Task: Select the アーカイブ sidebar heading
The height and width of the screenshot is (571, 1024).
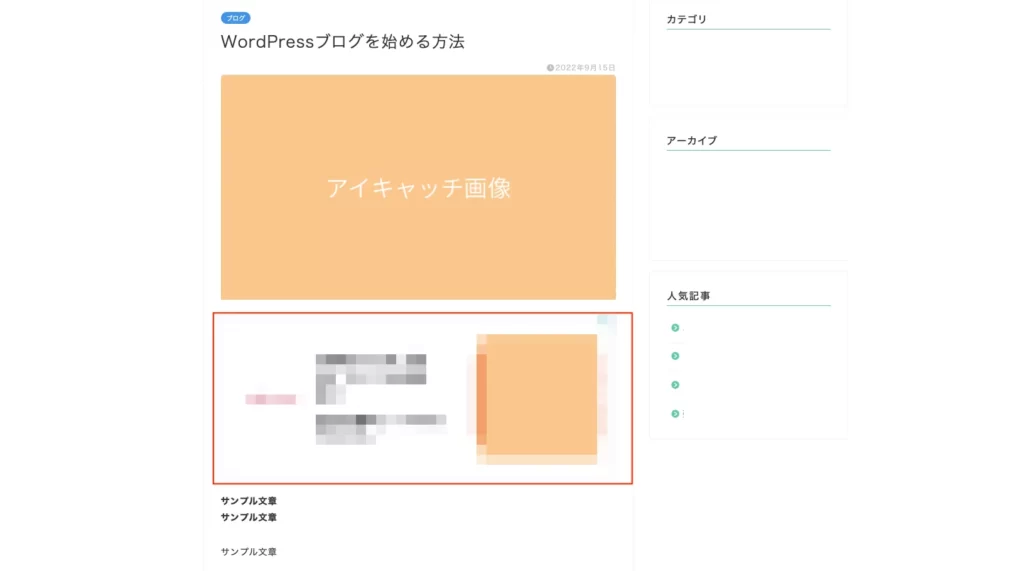Action: pyautogui.click(x=692, y=140)
